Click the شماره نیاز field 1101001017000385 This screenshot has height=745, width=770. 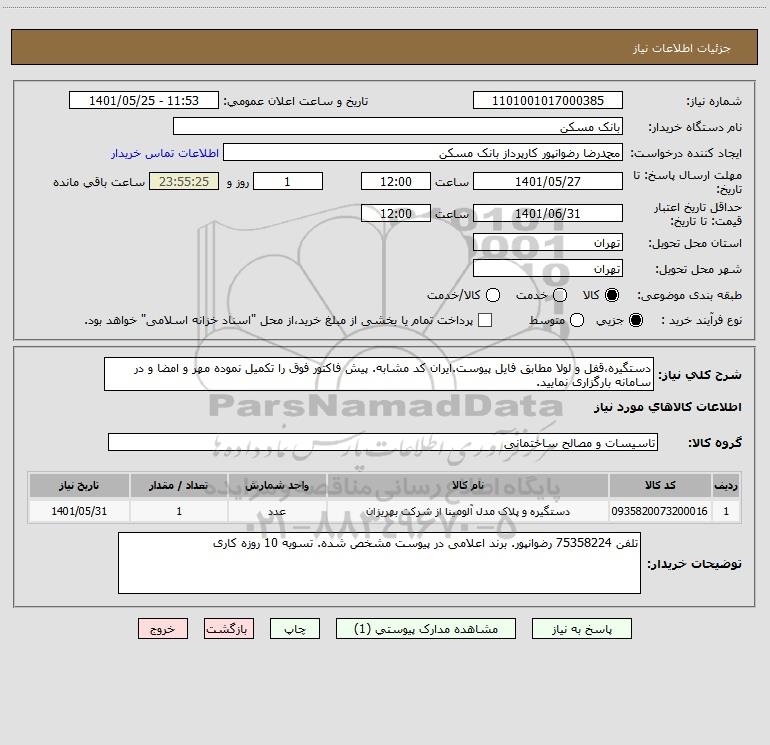tap(548, 100)
